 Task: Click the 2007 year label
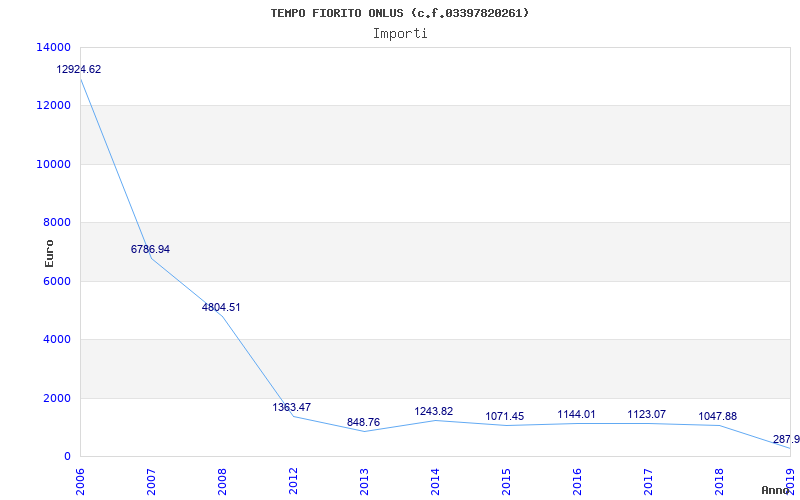151,481
